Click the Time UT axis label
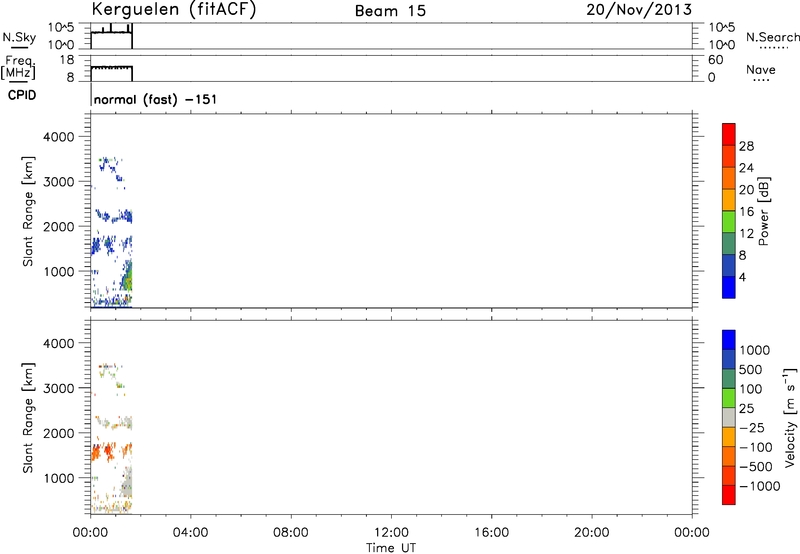The height and width of the screenshot is (554, 800). 391,548
